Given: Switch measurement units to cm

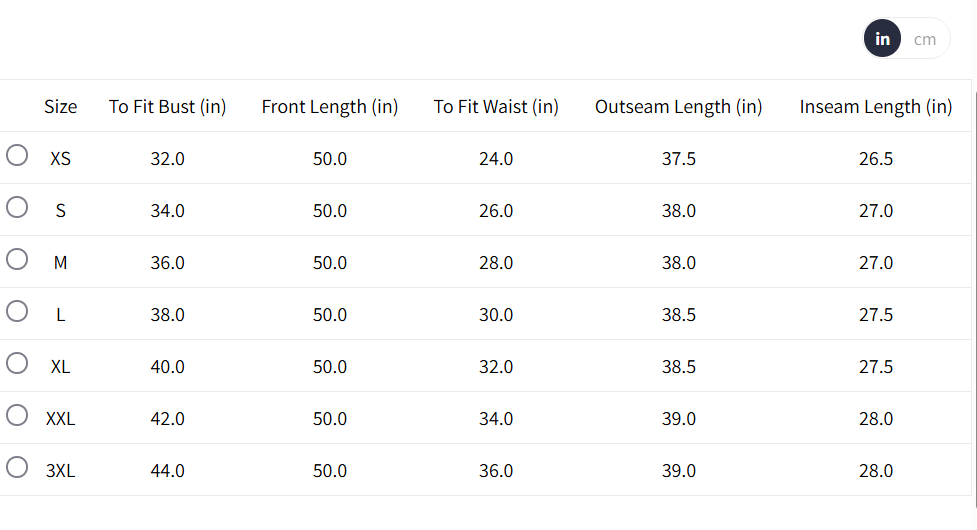Looking at the screenshot, I should pos(925,39).
